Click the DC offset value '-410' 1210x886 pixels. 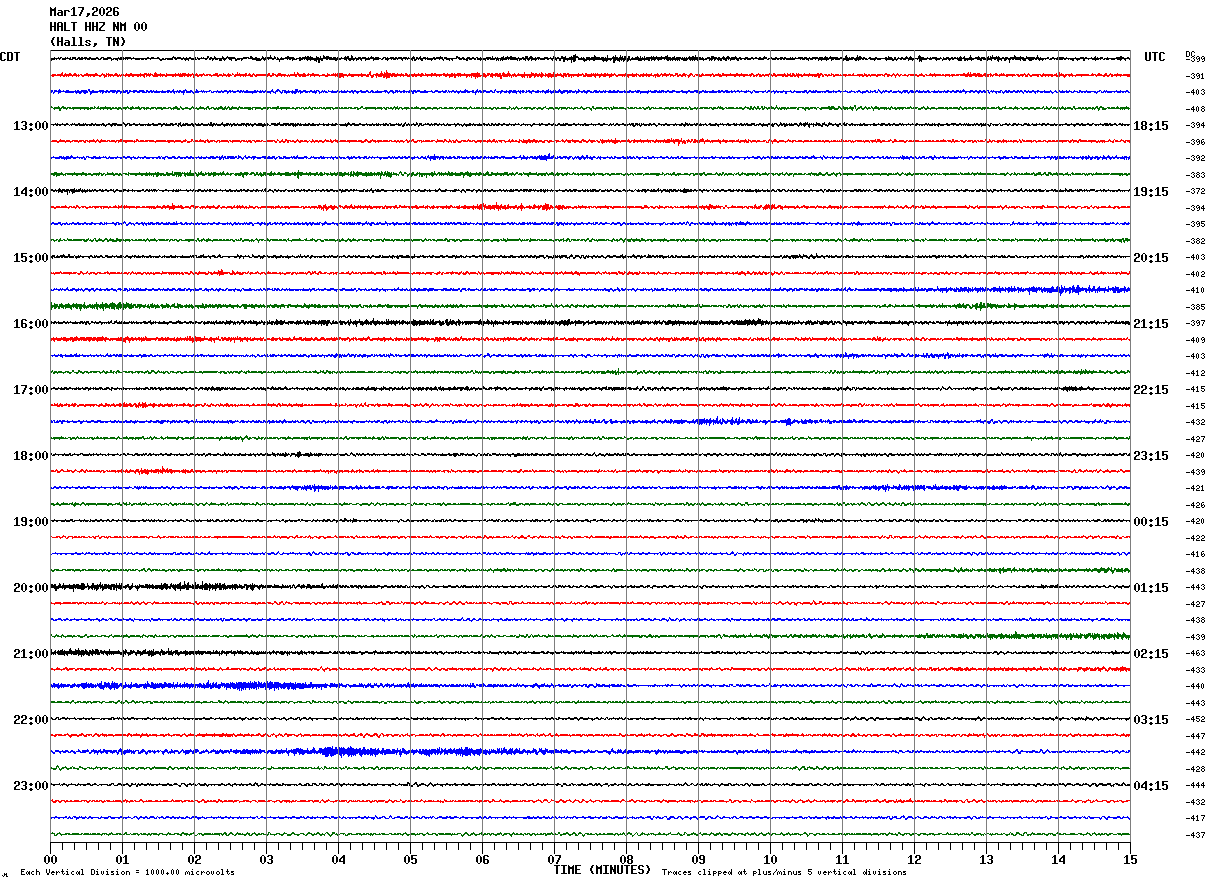(x=1195, y=290)
